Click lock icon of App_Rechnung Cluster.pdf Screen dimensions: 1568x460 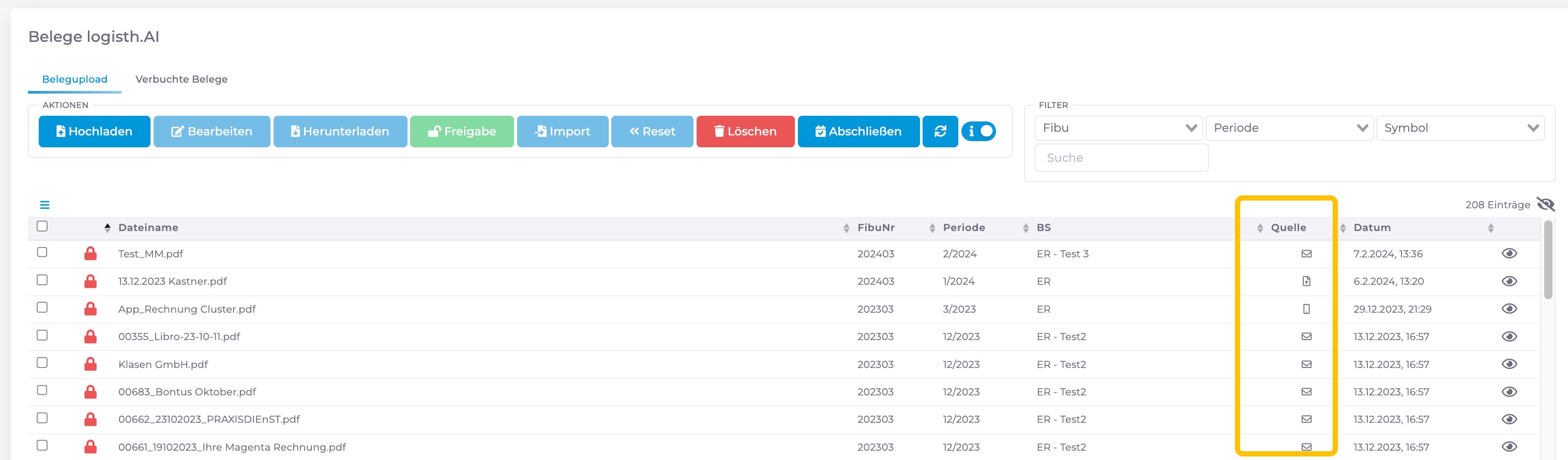coord(91,309)
